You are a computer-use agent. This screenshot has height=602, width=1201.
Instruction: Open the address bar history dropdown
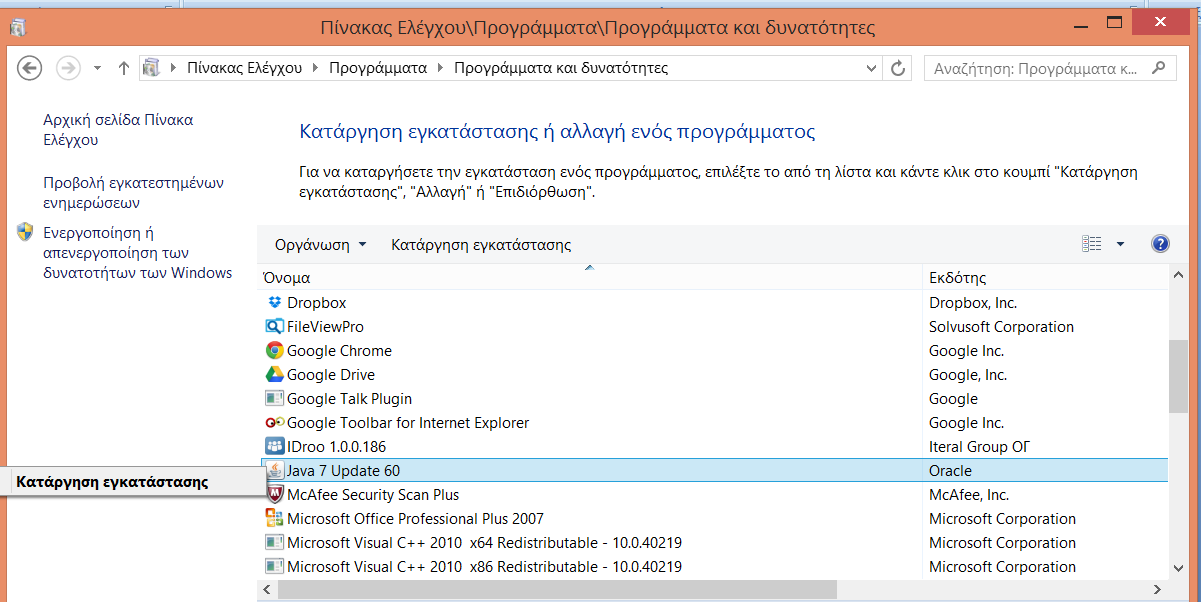pyautogui.click(x=871, y=68)
